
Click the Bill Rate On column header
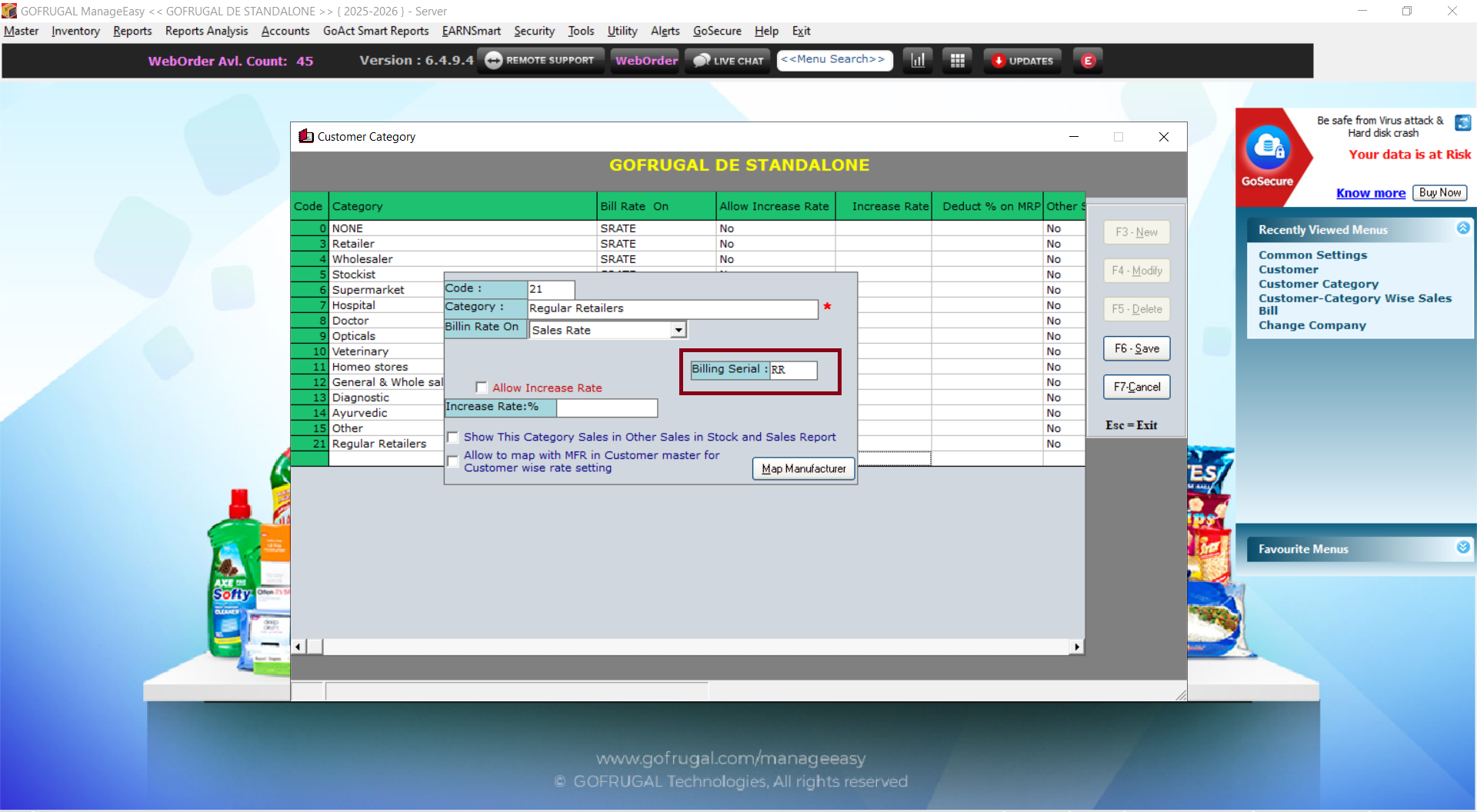click(x=656, y=206)
